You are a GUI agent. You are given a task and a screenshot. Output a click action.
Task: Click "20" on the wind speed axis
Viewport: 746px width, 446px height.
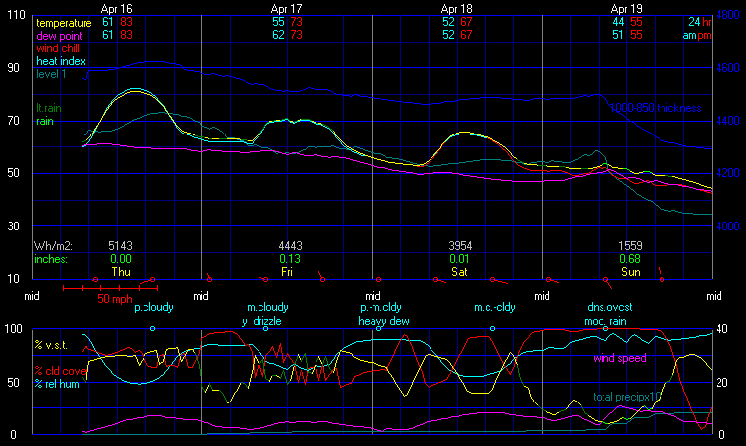click(x=722, y=383)
